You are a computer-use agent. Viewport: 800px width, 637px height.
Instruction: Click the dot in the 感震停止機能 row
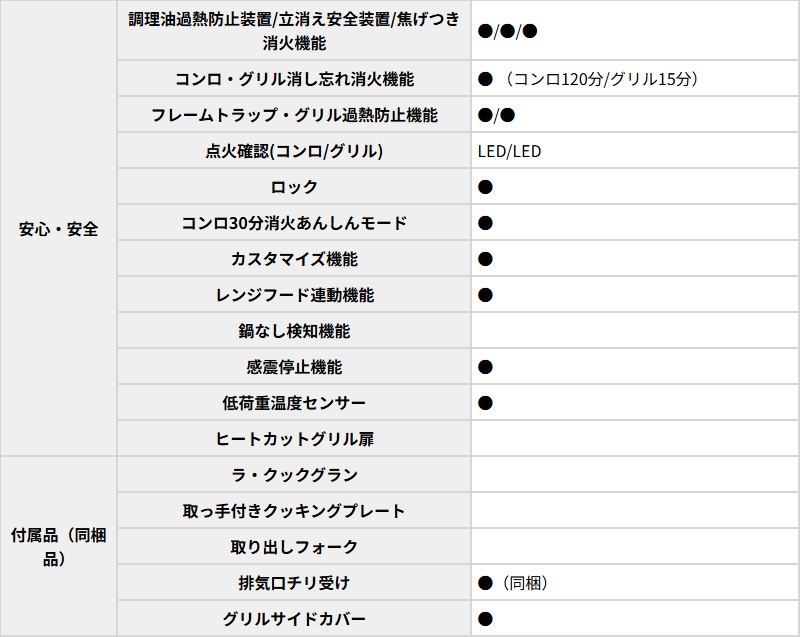coord(486,367)
